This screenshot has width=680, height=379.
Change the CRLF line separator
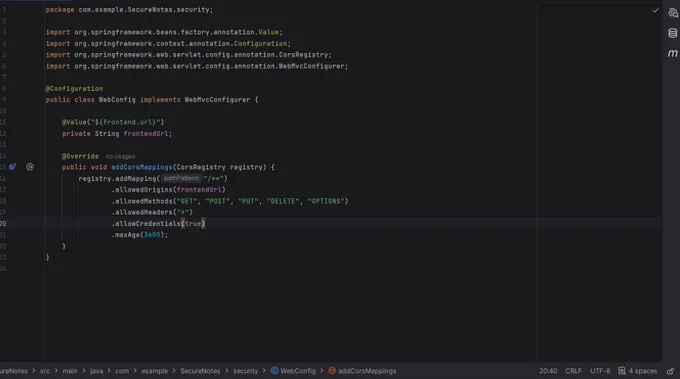coord(573,371)
